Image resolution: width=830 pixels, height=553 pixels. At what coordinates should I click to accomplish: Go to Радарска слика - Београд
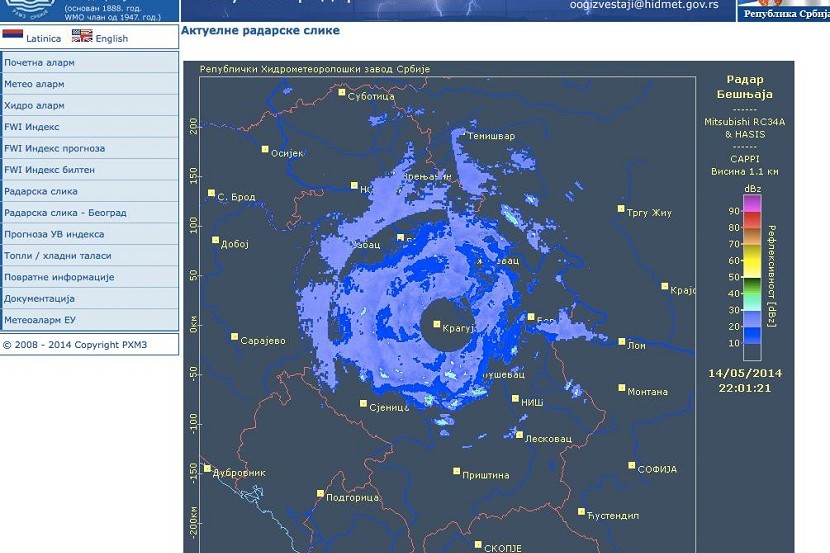(x=66, y=213)
